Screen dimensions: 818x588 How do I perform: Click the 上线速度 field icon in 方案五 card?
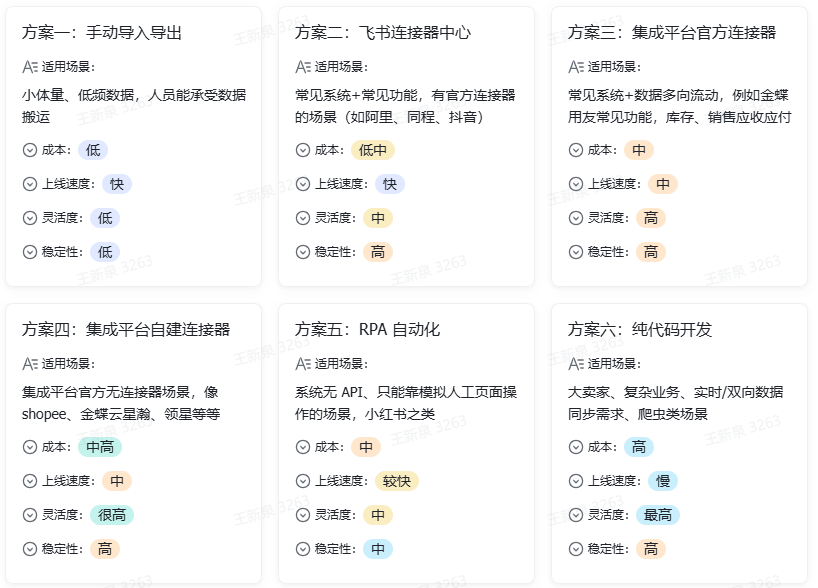(303, 481)
